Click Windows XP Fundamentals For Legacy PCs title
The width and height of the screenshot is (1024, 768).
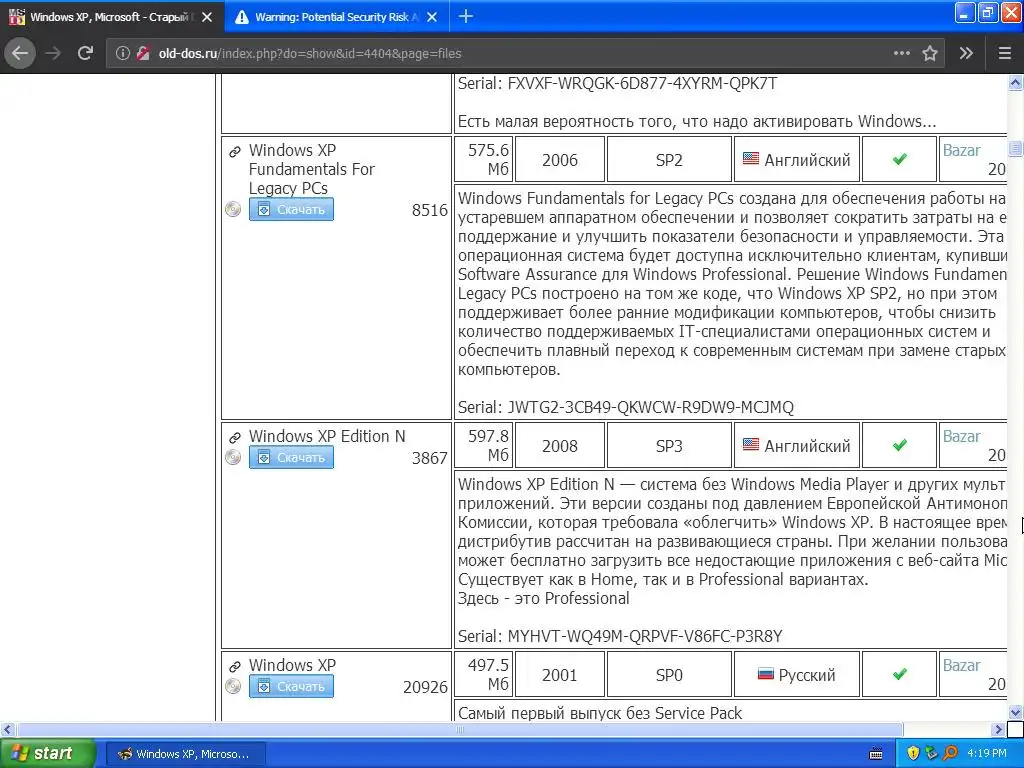point(312,169)
